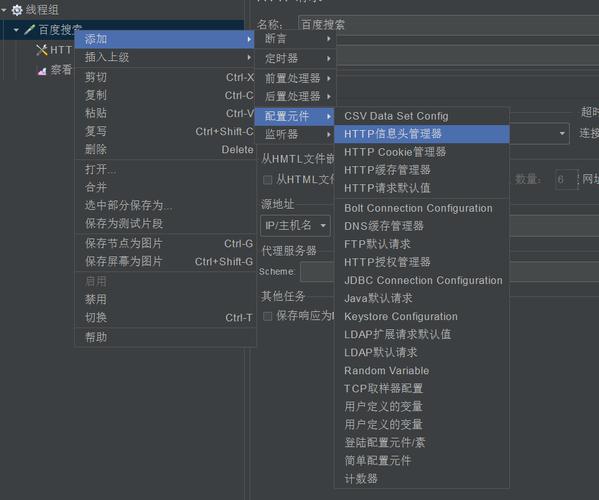Add 计数器 element
Image resolution: width=599 pixels, height=500 pixels.
[422, 479]
